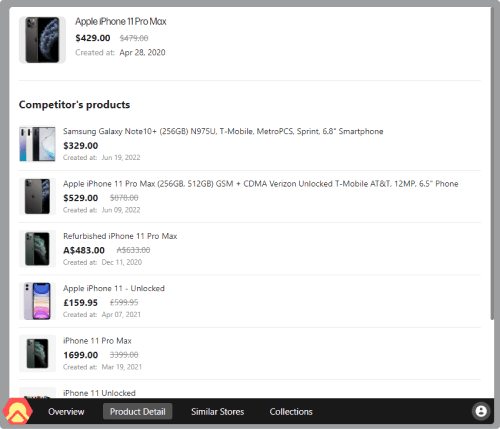This screenshot has width=500, height=429.
Task: Select the Product Detail tab
Action: click(x=138, y=412)
